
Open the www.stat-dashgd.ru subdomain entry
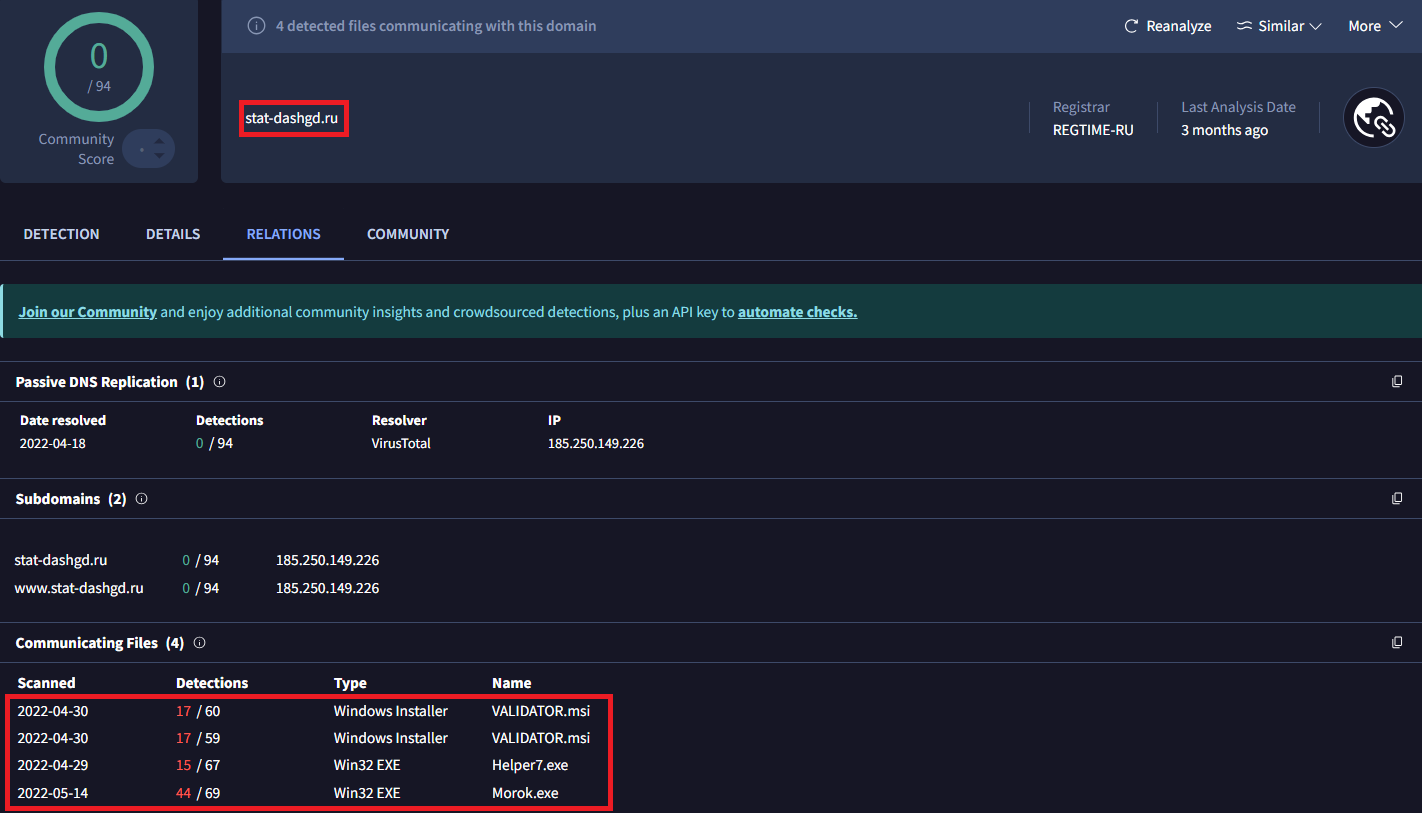[79, 588]
